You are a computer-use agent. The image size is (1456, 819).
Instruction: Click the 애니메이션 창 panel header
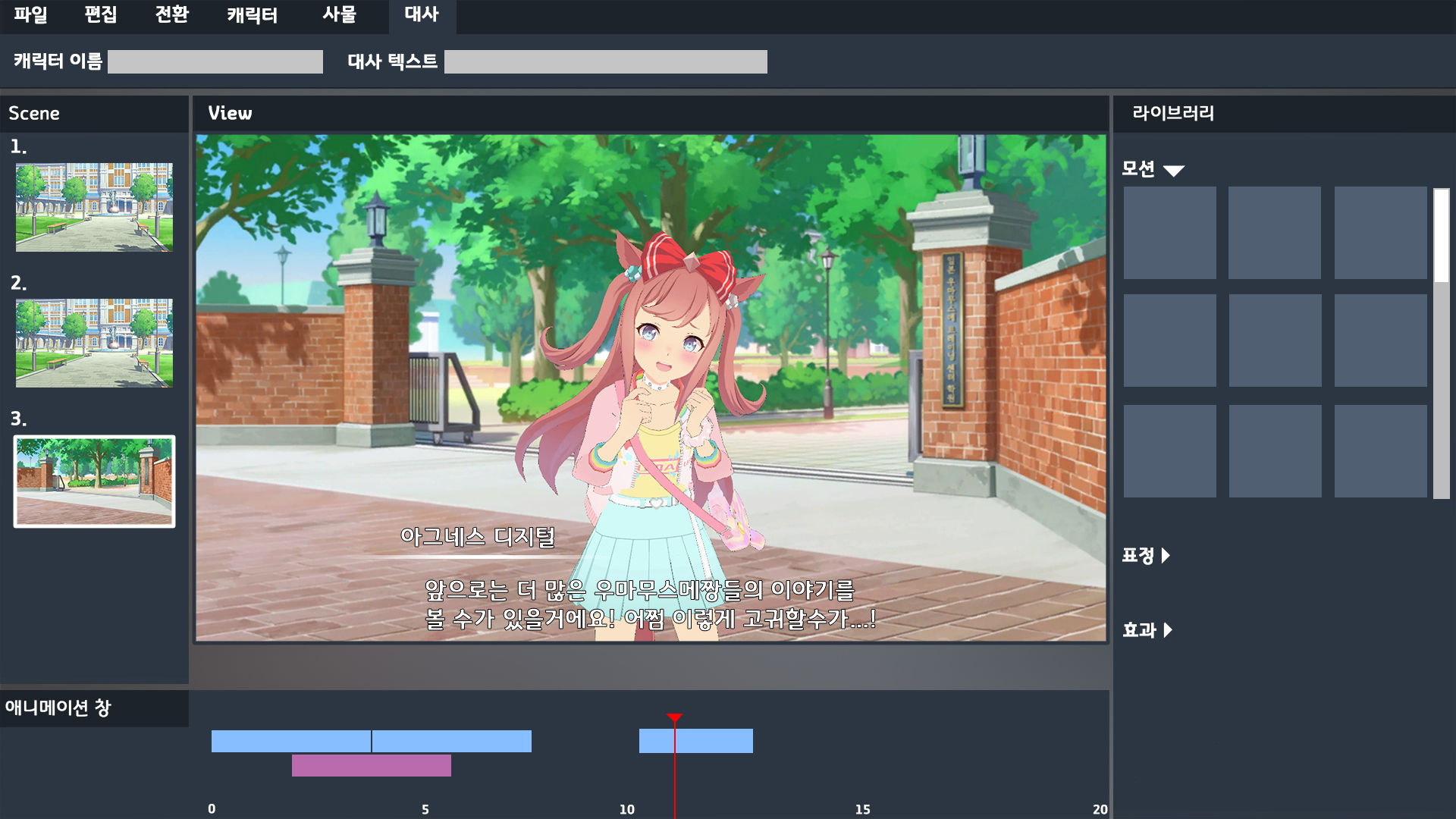click(x=94, y=708)
